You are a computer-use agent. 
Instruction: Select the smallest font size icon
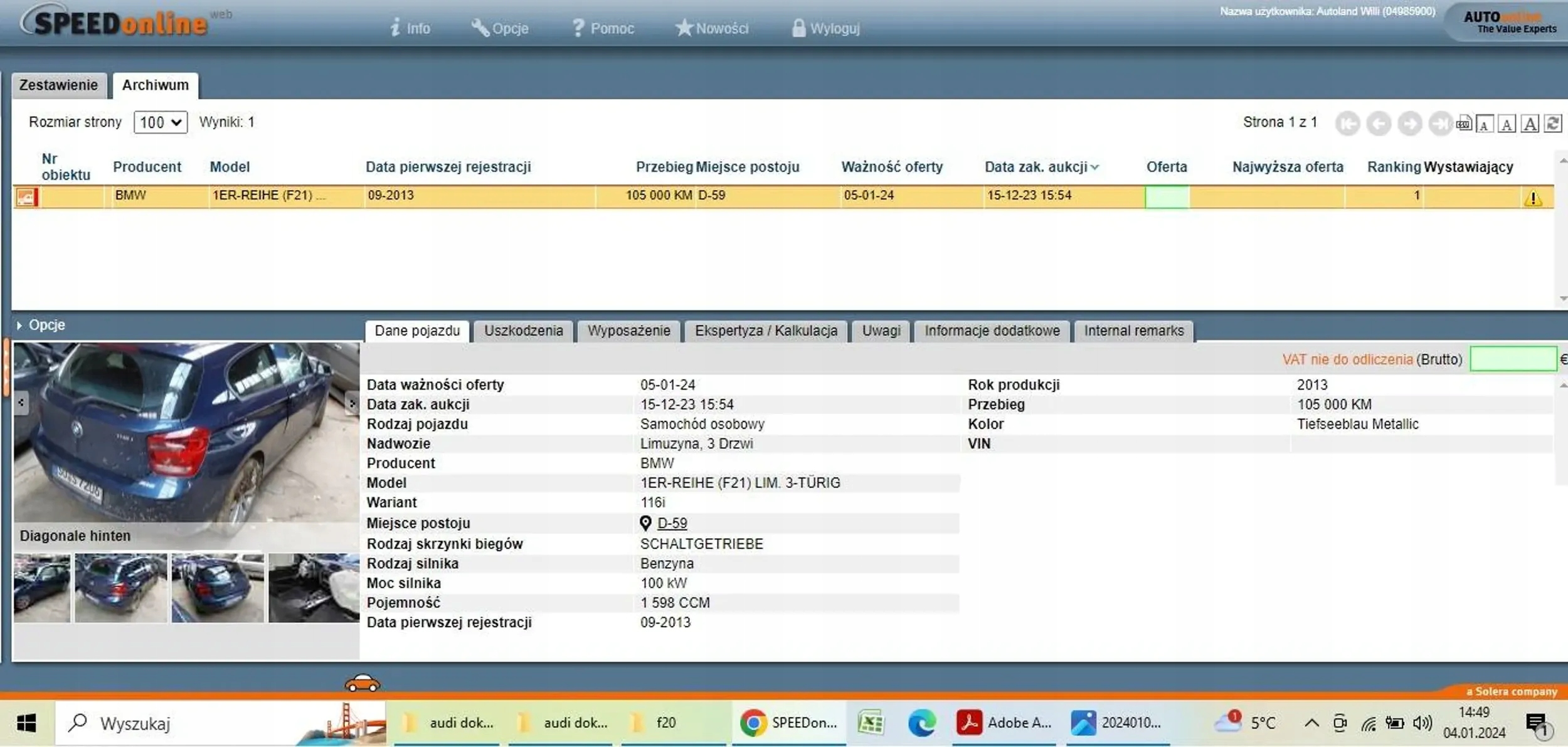pyautogui.click(x=1484, y=124)
